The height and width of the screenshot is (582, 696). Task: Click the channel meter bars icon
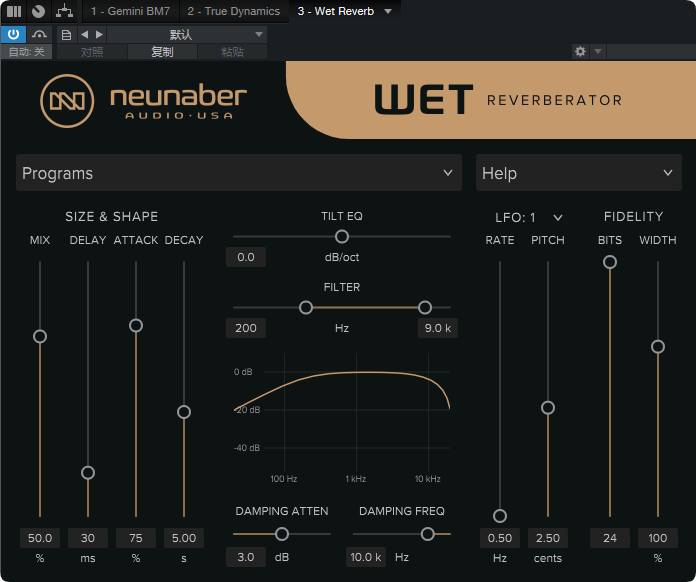tap(14, 11)
